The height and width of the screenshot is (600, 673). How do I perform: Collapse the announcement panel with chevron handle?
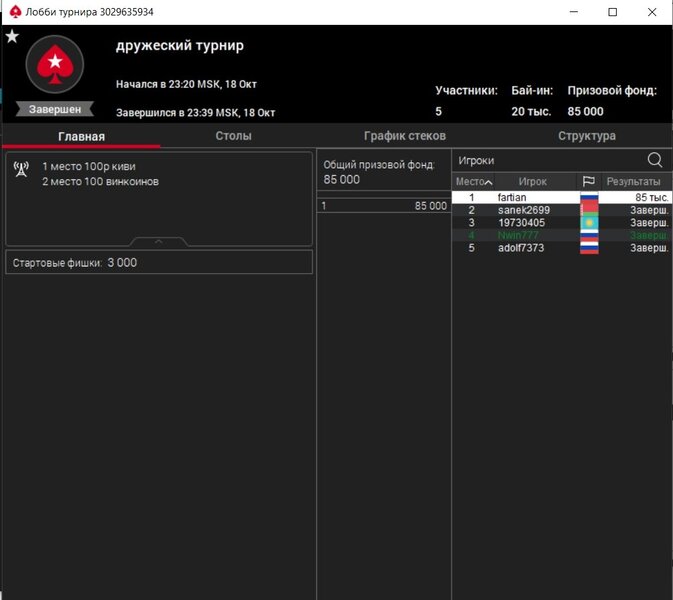click(159, 241)
